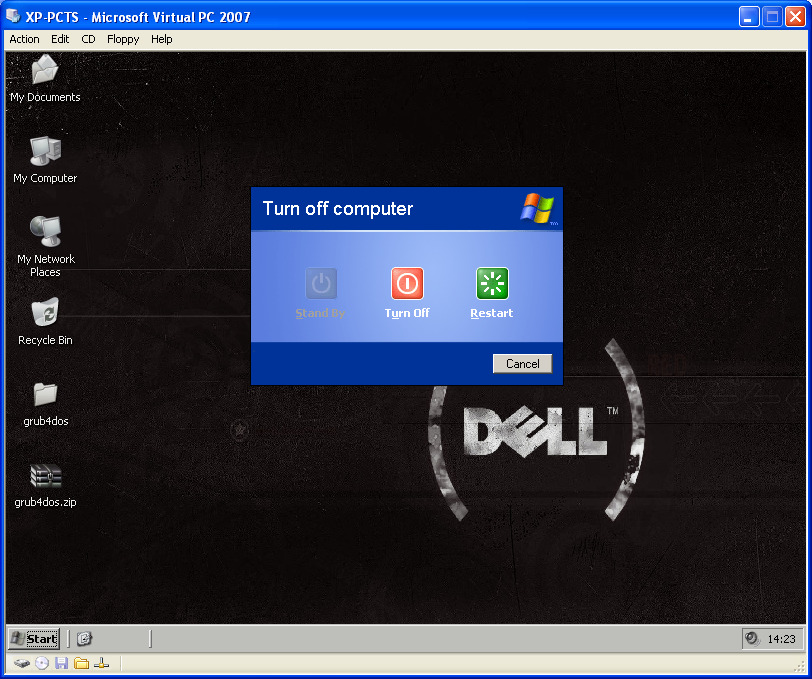Click the 14:23 taskbar clock
The image size is (812, 679).
pyautogui.click(x=781, y=639)
